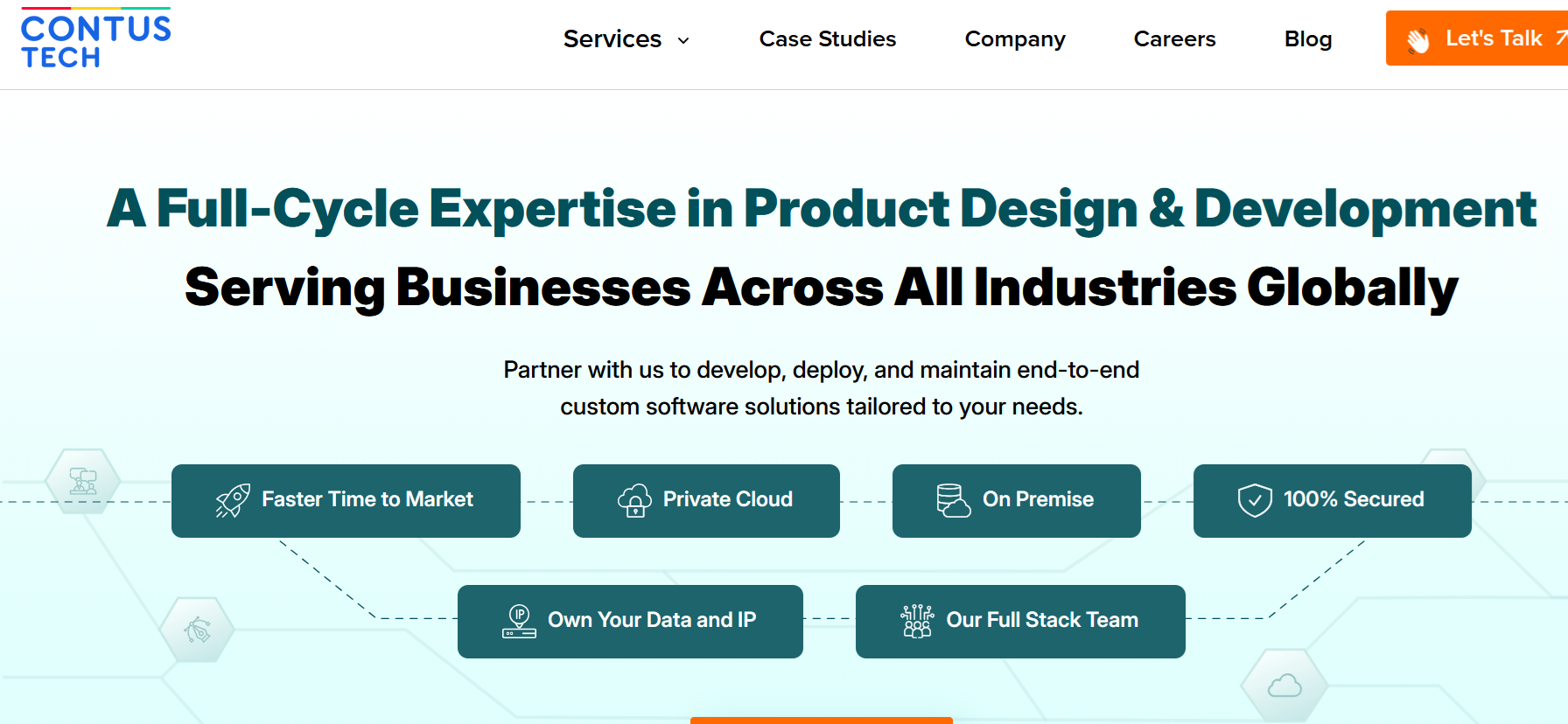Viewport: 1568px width, 724px height.
Task: Click the database icon on On Premise
Action: pyautogui.click(x=953, y=500)
